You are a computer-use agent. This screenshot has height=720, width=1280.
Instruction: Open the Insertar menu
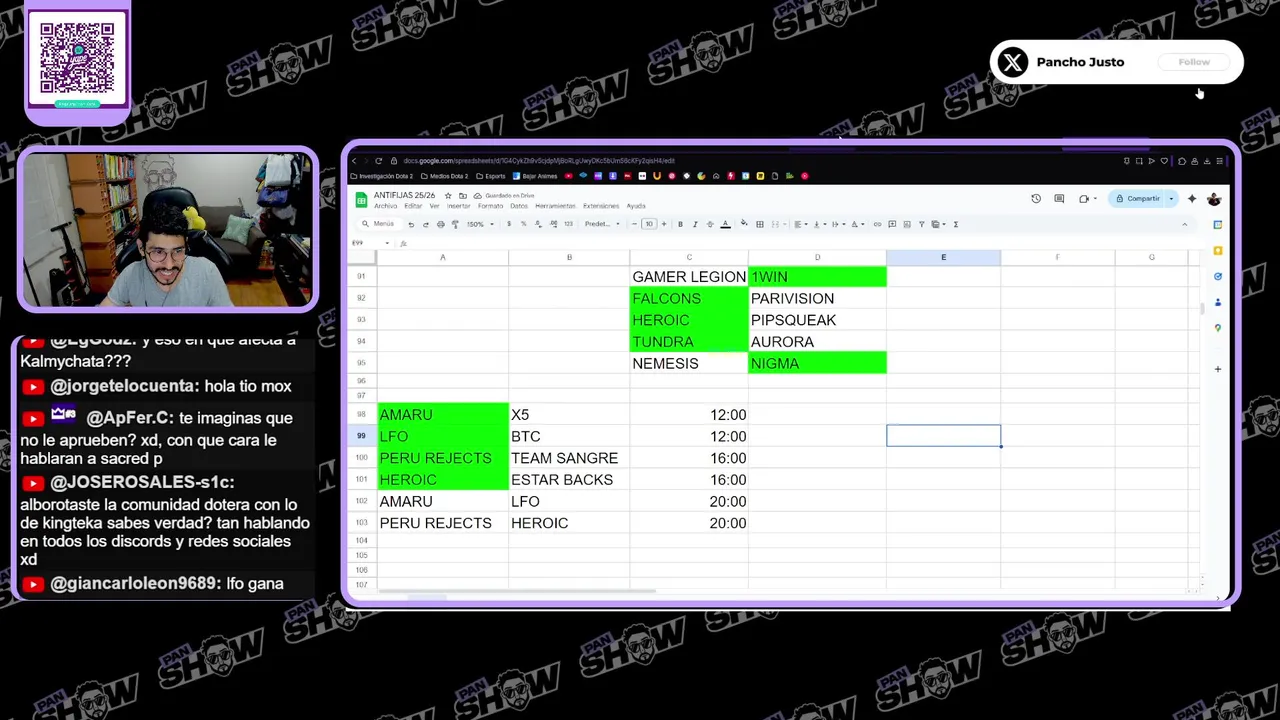[x=459, y=206]
